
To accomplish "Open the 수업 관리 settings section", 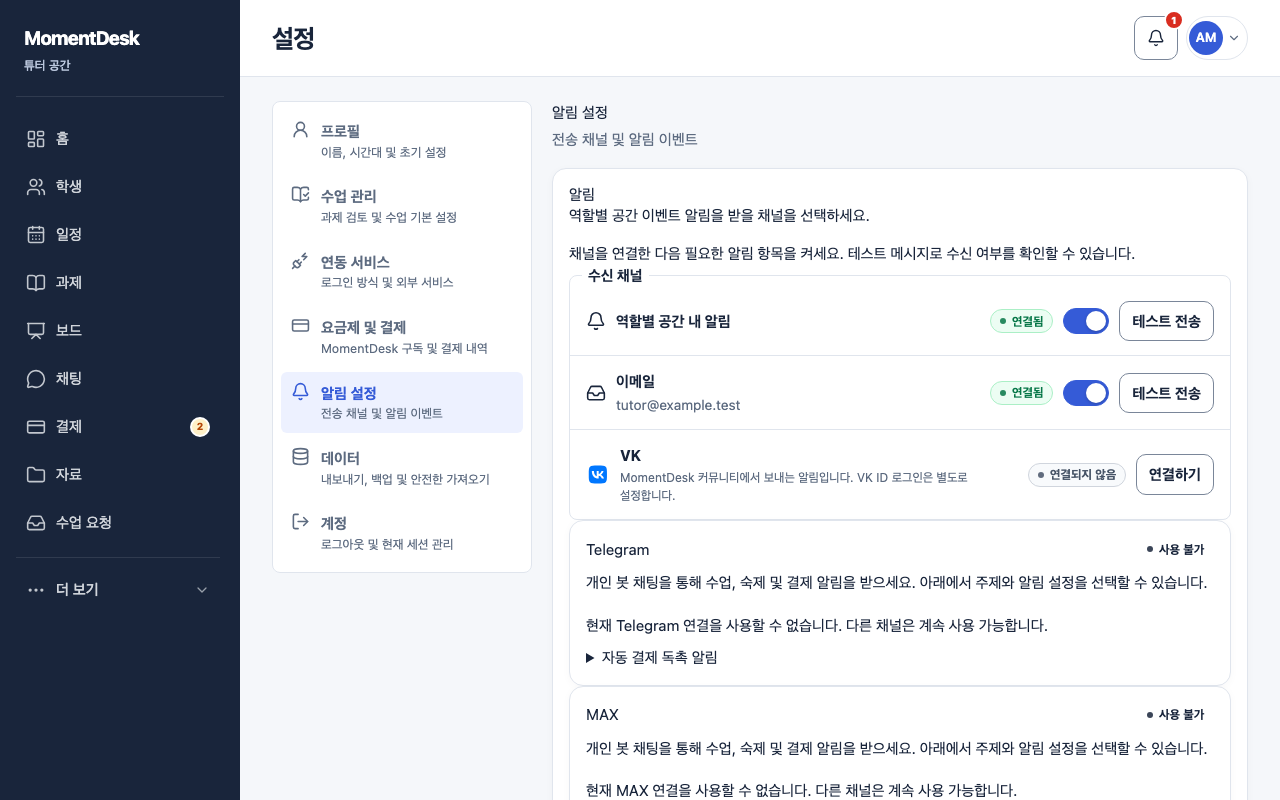I will point(402,206).
